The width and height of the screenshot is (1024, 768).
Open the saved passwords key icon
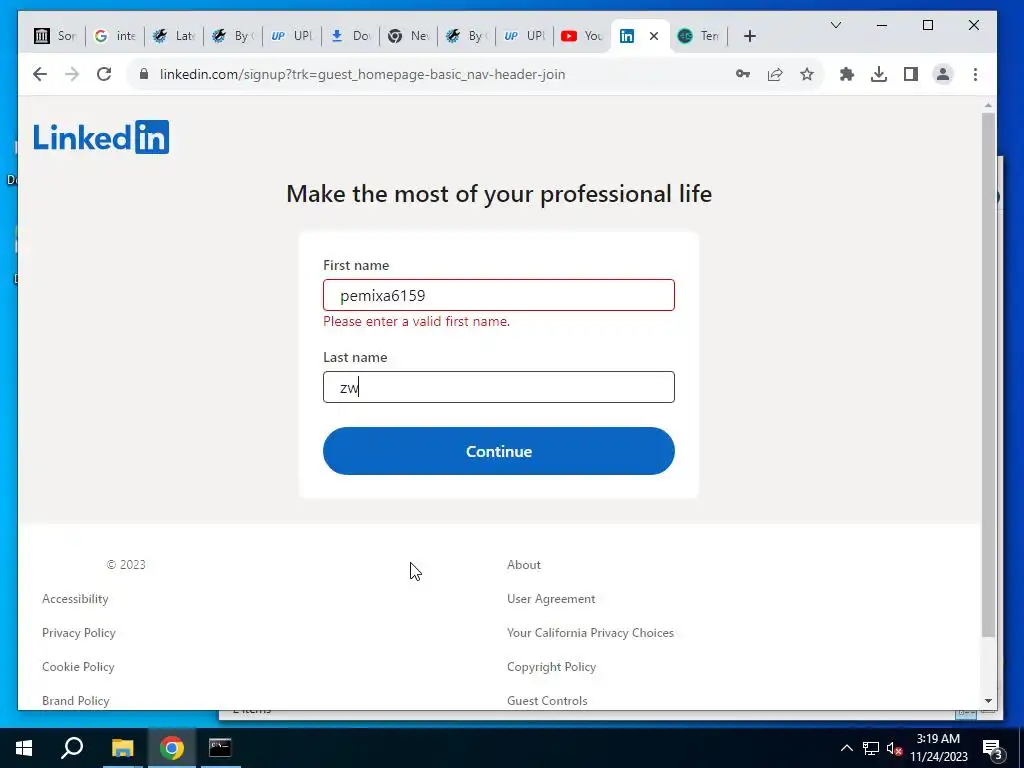click(x=743, y=74)
